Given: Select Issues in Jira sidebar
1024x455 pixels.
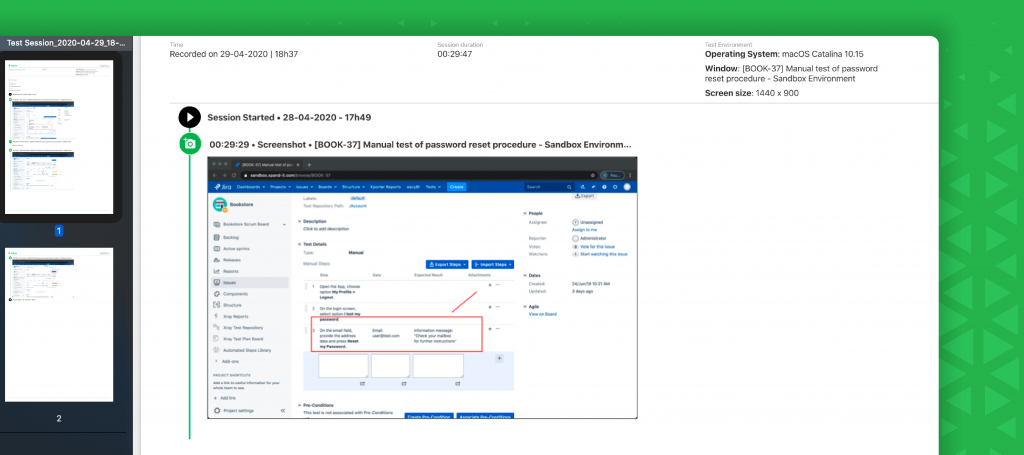Looking at the screenshot, I should pyautogui.click(x=250, y=283).
